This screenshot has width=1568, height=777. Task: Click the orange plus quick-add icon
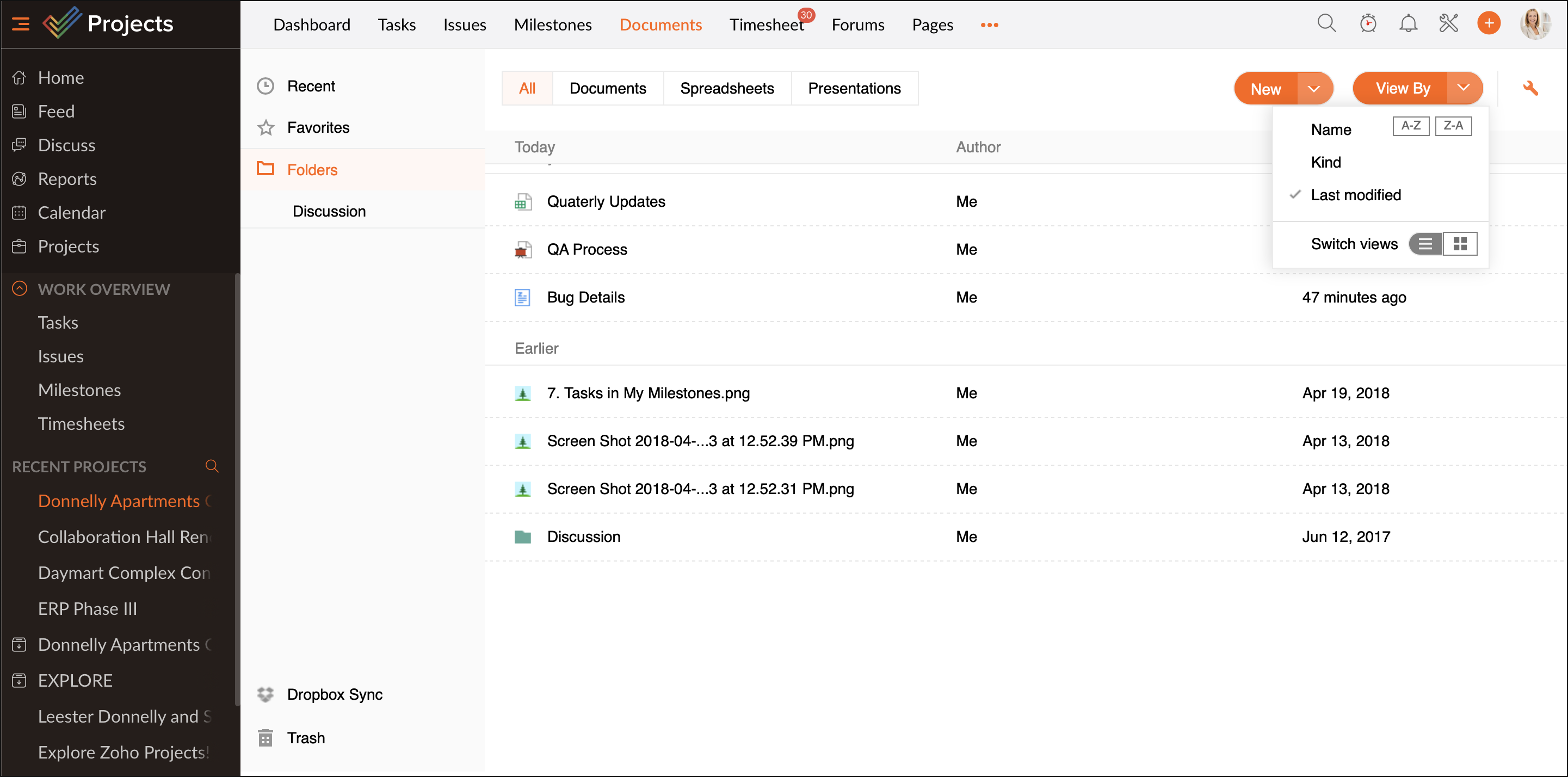[1489, 24]
